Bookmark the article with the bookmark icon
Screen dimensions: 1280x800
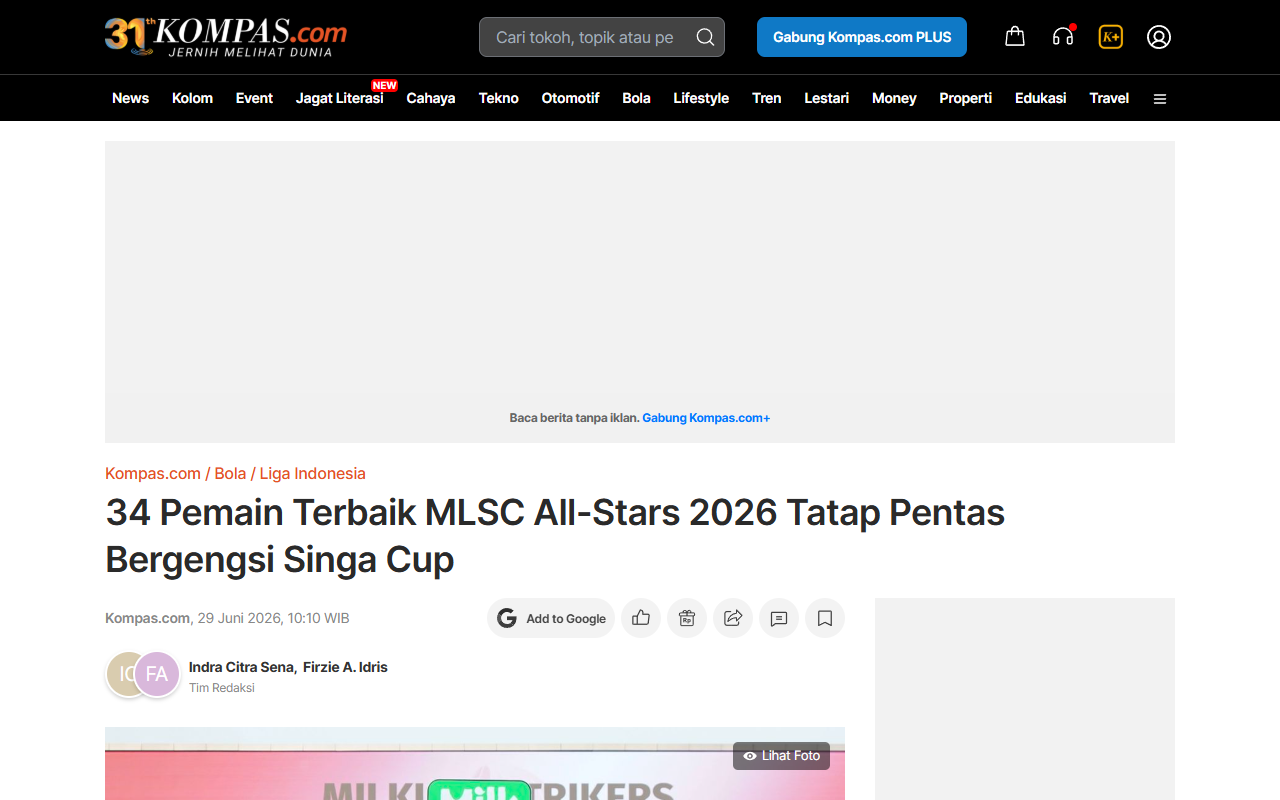(x=825, y=618)
